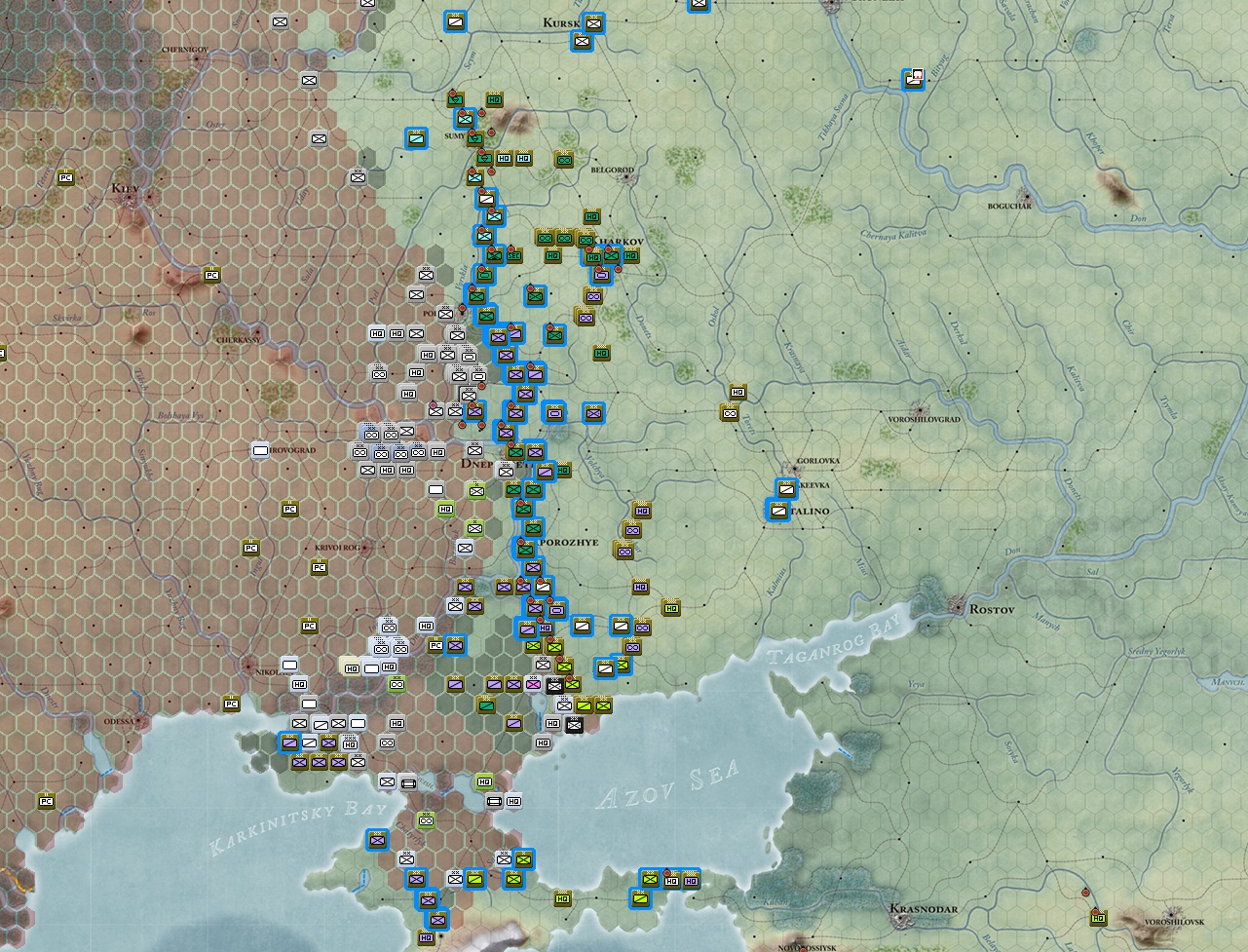Select the highlighted purple counter on the coast east of Odessa
Screen dimensions: 1248x952
click(289, 743)
